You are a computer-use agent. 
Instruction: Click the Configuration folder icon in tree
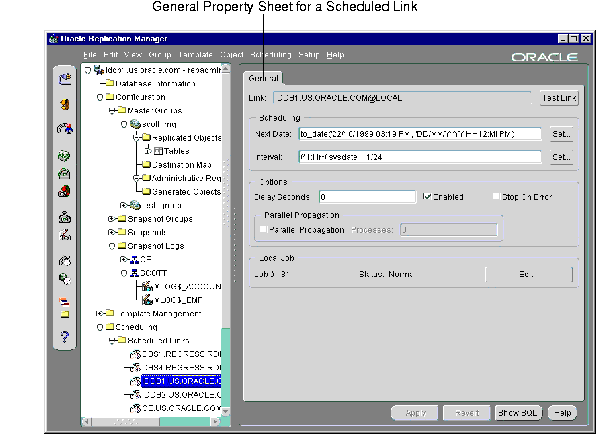[x=107, y=97]
